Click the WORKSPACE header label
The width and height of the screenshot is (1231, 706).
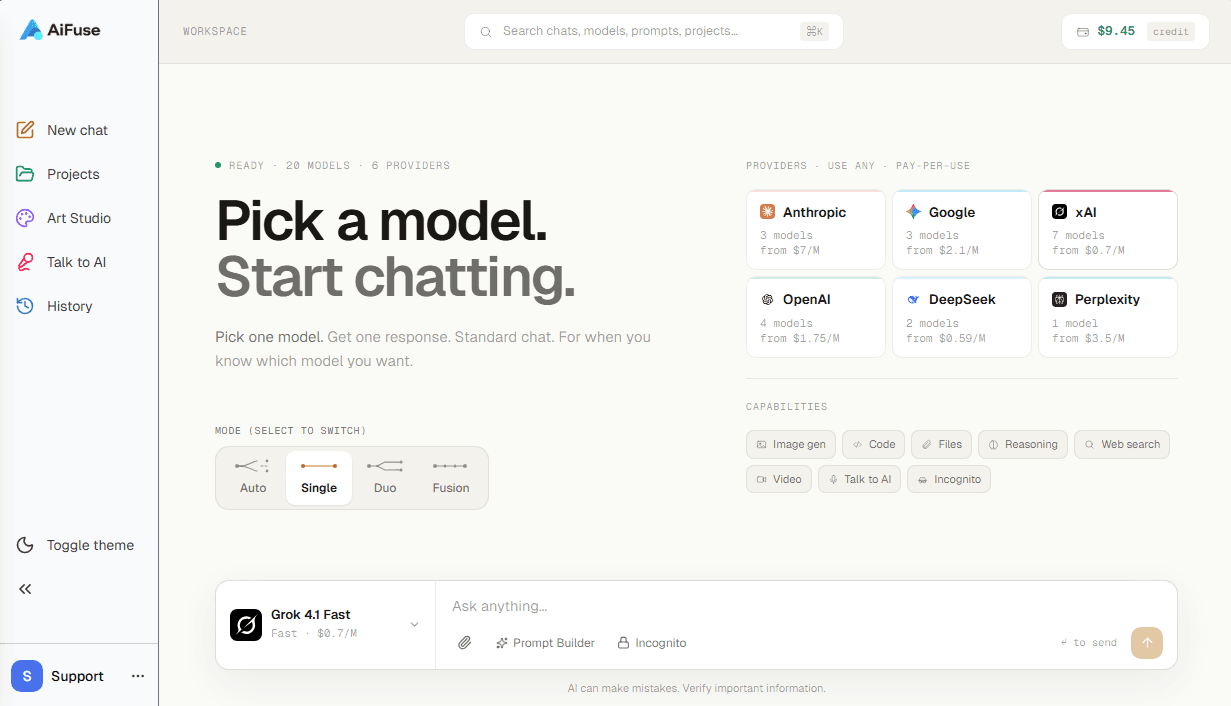coord(215,32)
